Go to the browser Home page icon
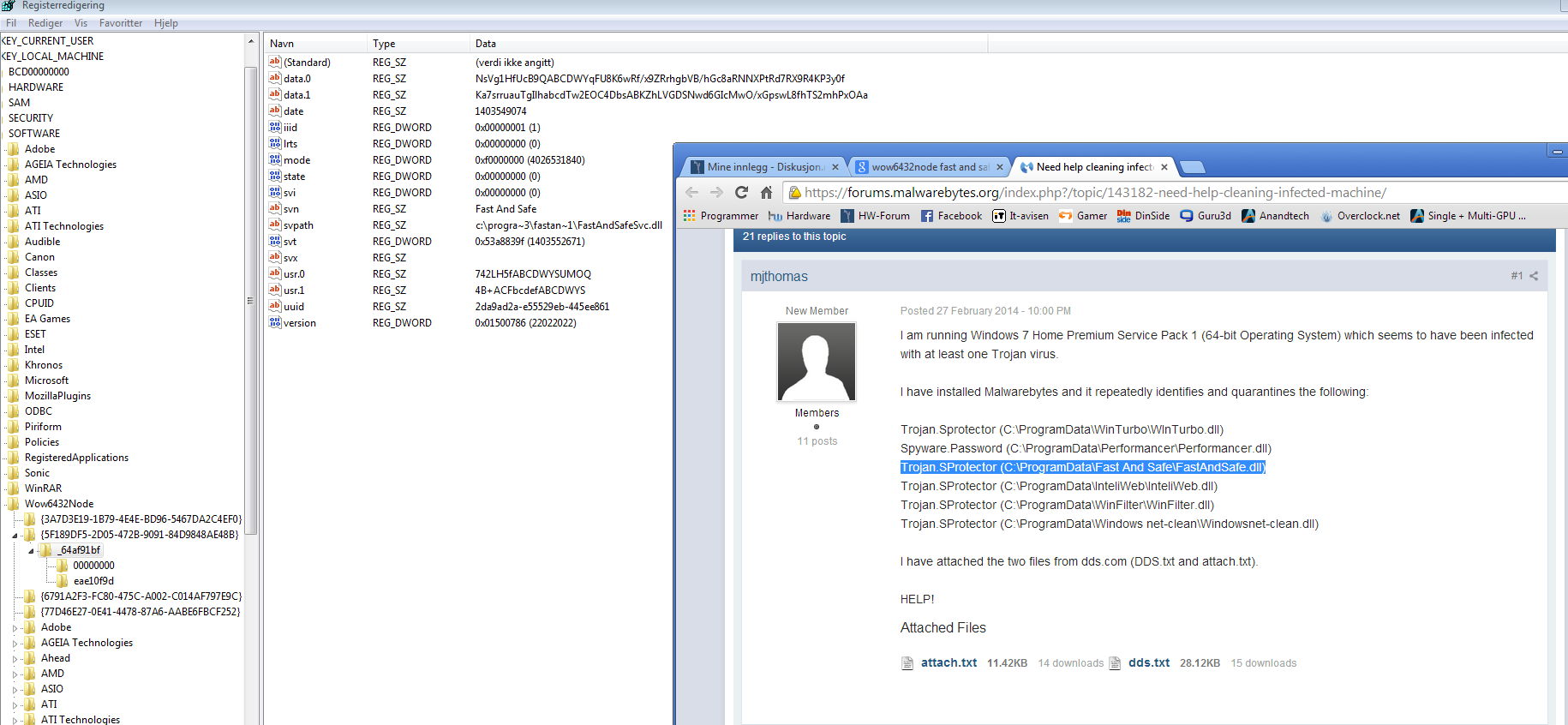Viewport: 1568px width, 725px height. tap(767, 193)
